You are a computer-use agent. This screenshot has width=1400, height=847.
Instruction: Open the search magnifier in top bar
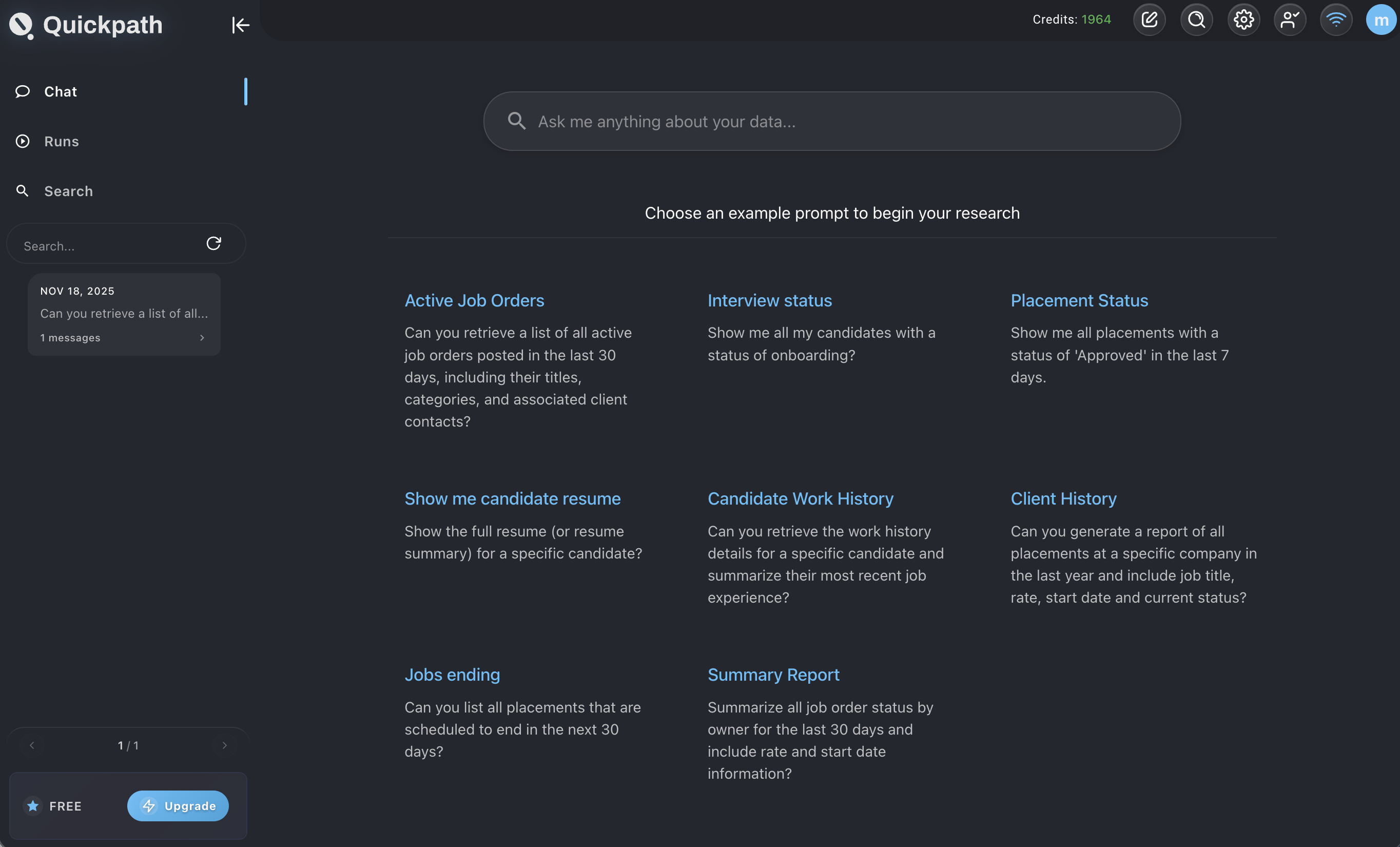[x=1196, y=20]
